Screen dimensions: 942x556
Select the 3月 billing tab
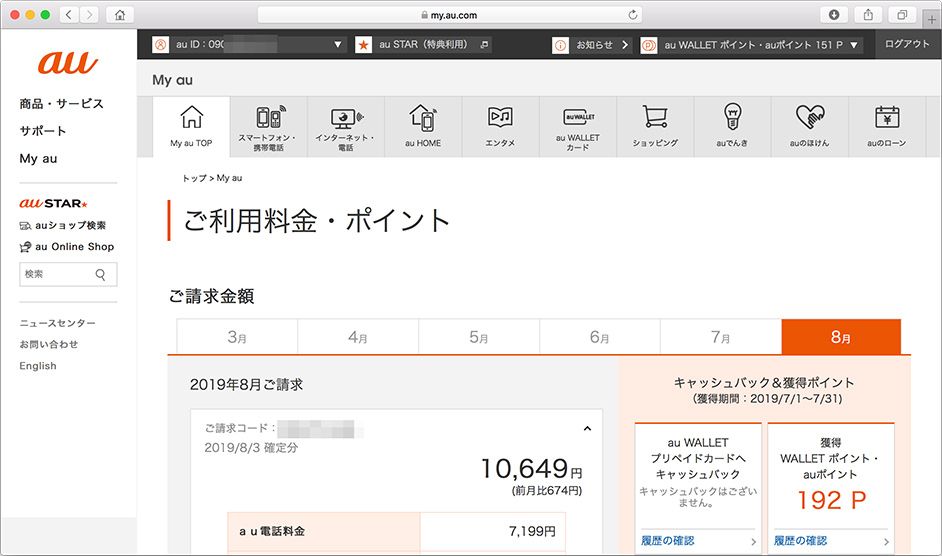point(237,337)
